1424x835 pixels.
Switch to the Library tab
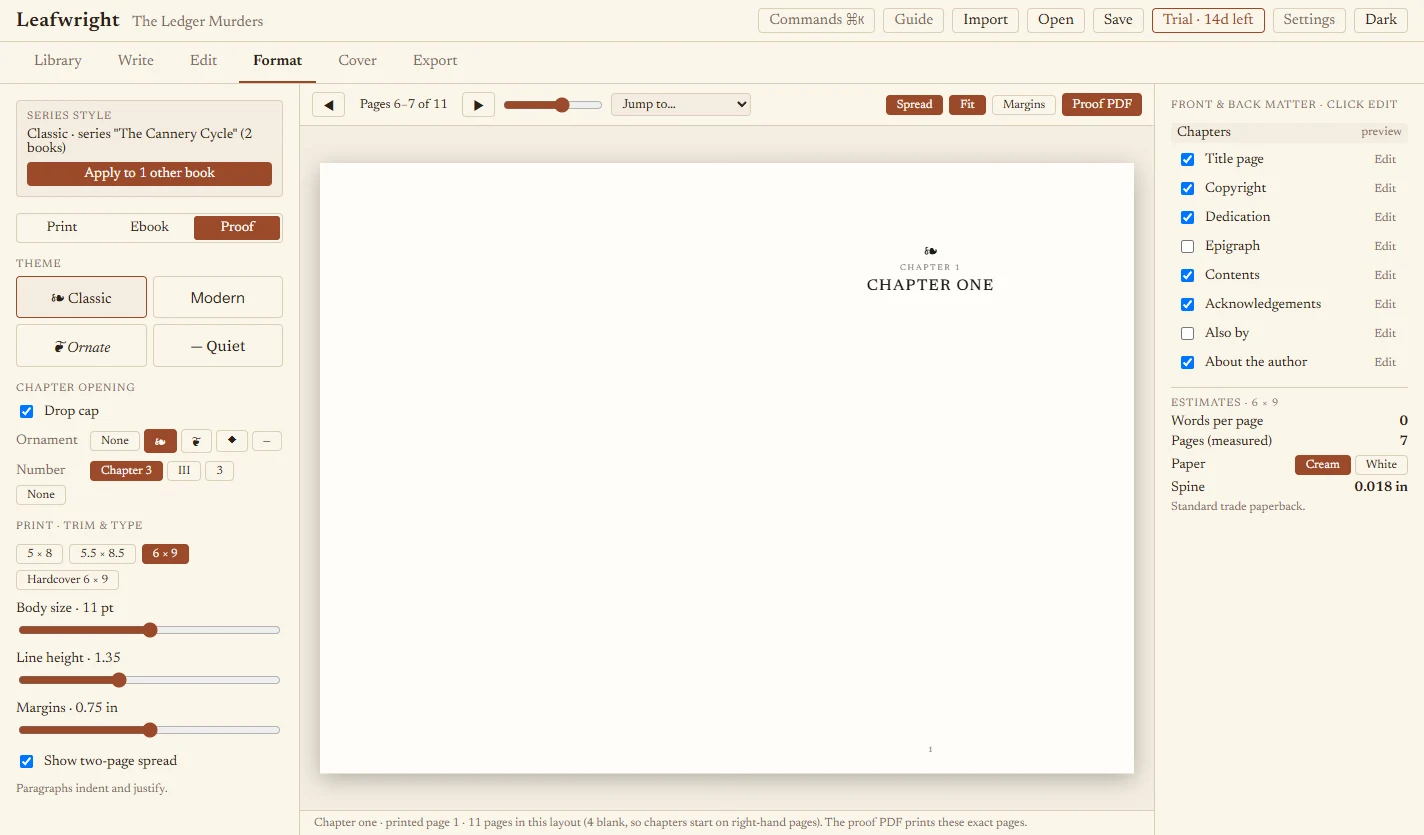click(x=58, y=60)
